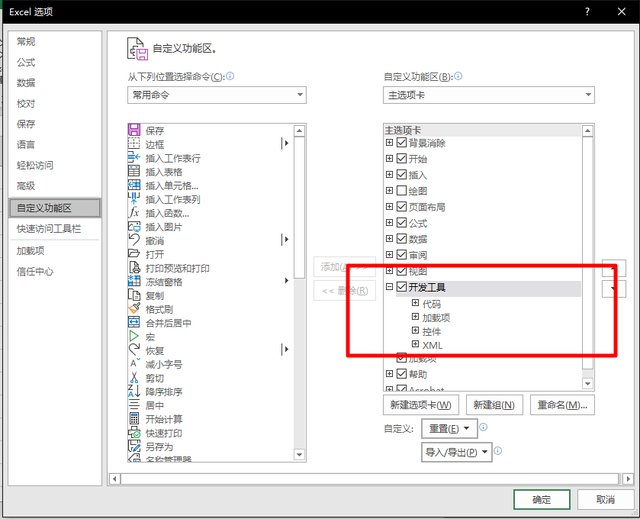640x519 pixels.
Task: Uncheck the 背景消除 tab checkbox
Action: (402, 142)
